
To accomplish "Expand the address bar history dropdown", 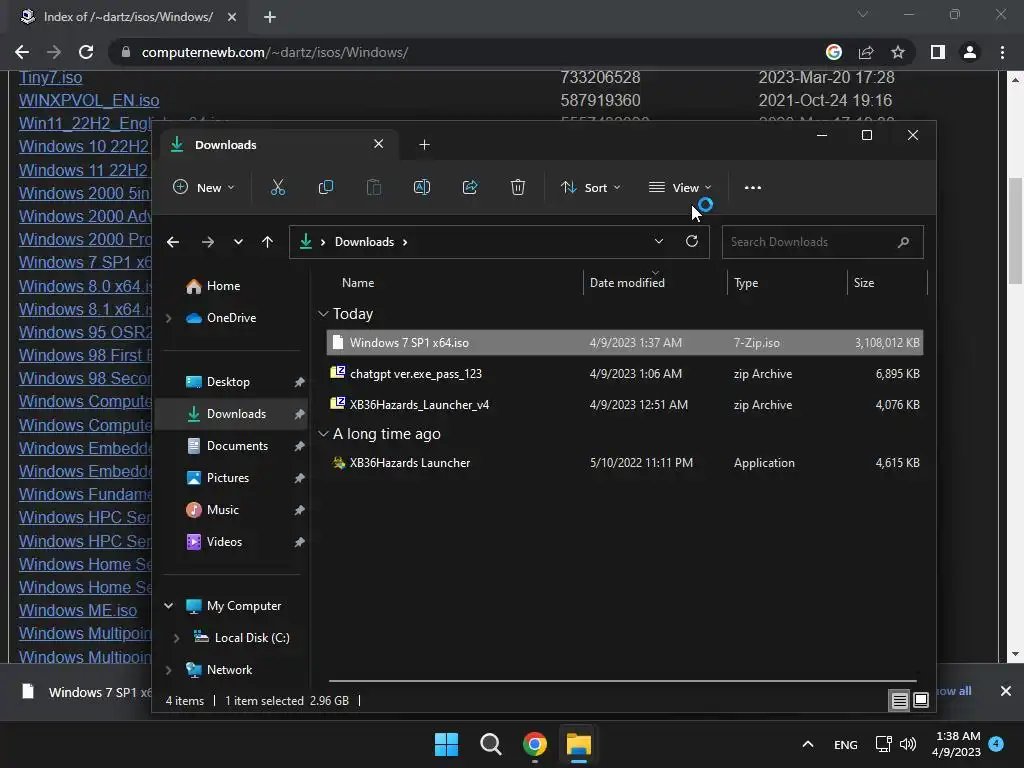I will (659, 241).
